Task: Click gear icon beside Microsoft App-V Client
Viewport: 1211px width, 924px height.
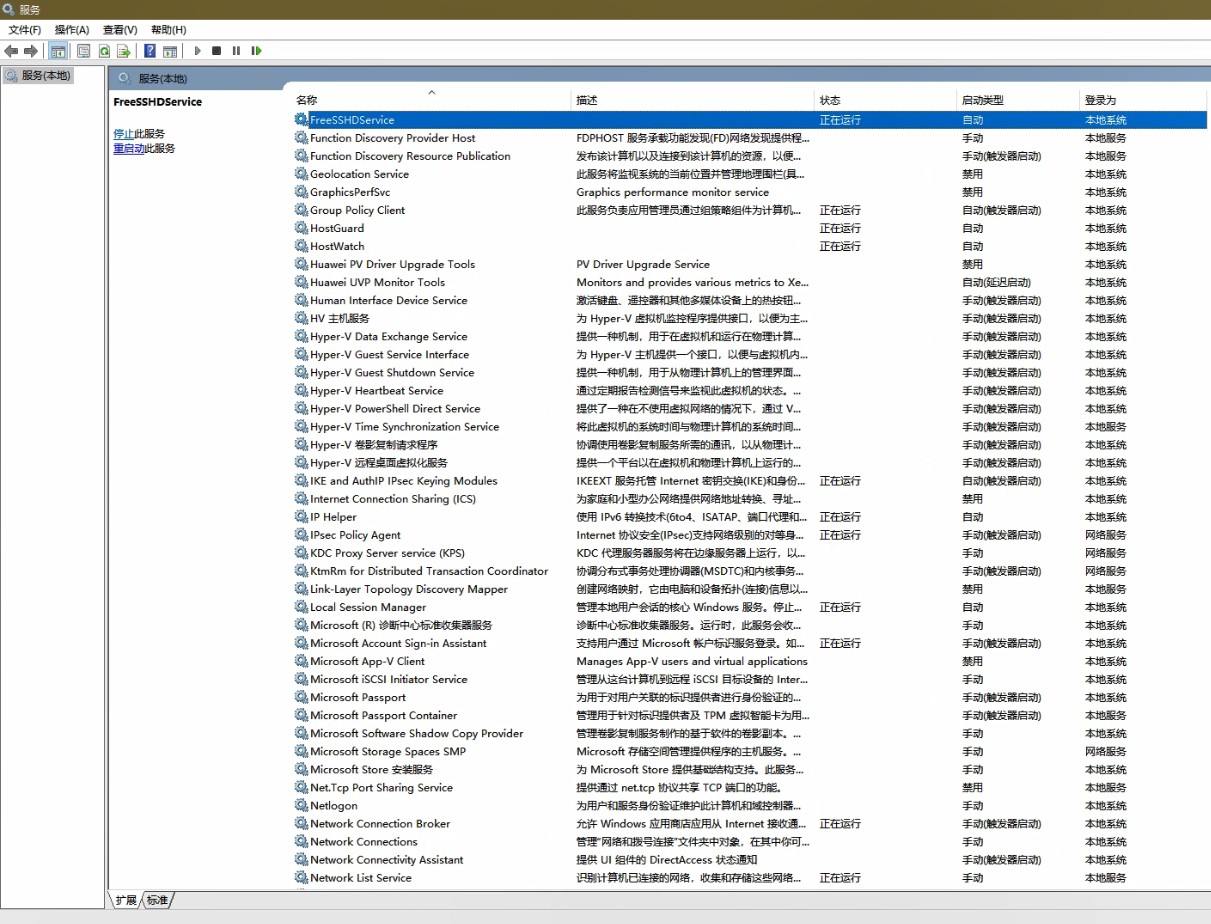Action: coord(301,661)
